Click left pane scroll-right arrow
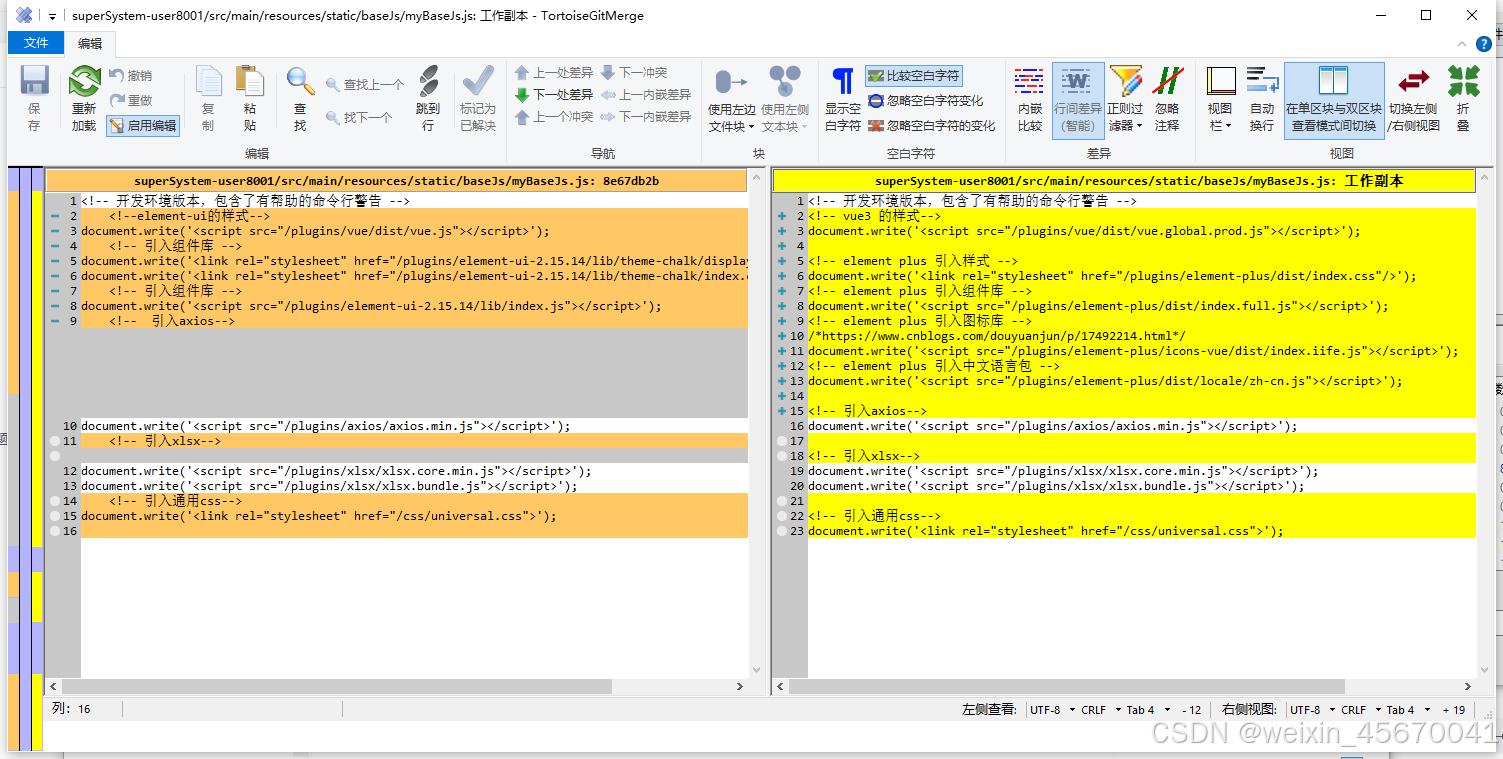This screenshot has width=1503, height=759. pos(740,687)
